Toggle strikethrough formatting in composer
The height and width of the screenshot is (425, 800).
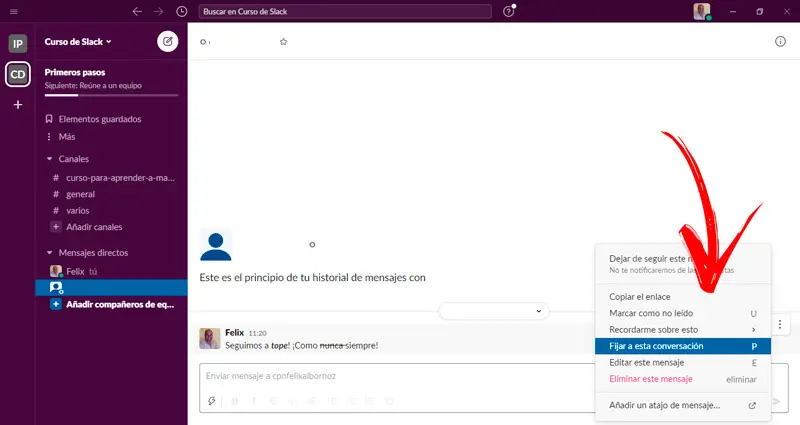(273, 401)
